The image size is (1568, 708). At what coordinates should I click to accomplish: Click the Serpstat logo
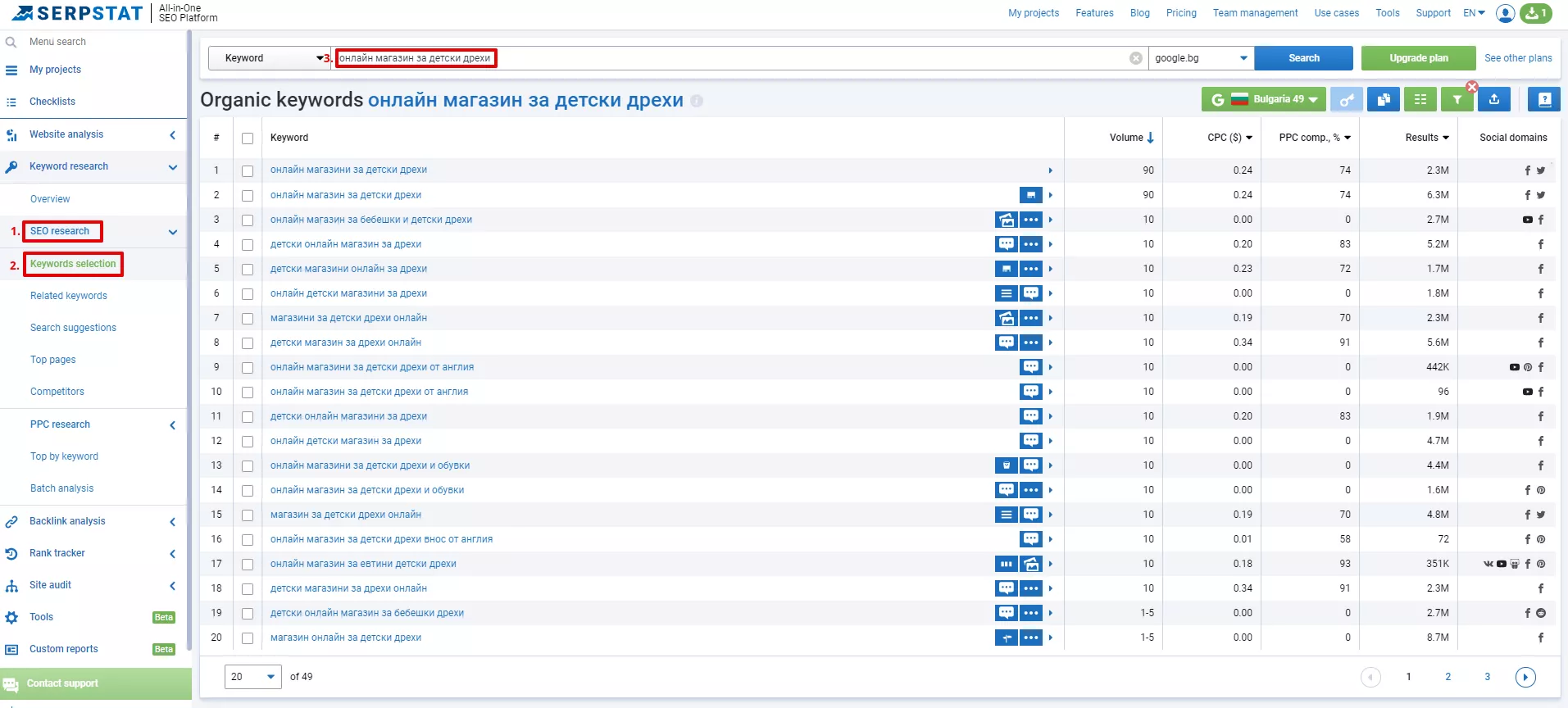coord(77,13)
